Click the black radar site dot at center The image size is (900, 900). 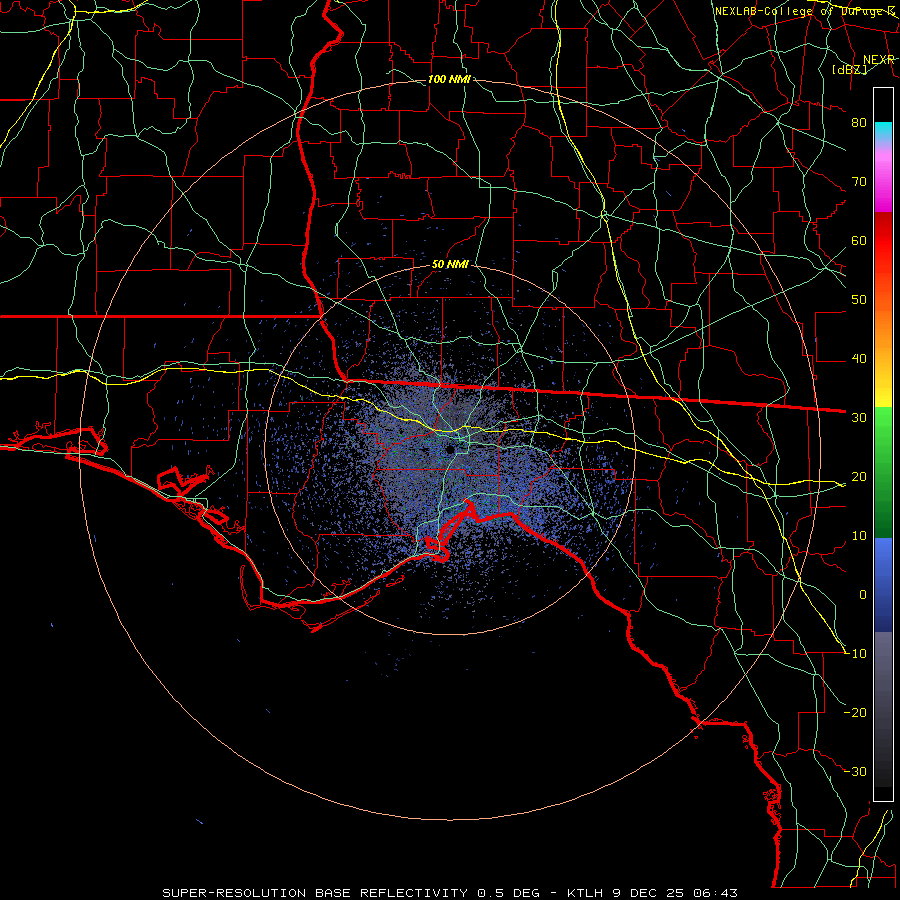[x=450, y=449]
